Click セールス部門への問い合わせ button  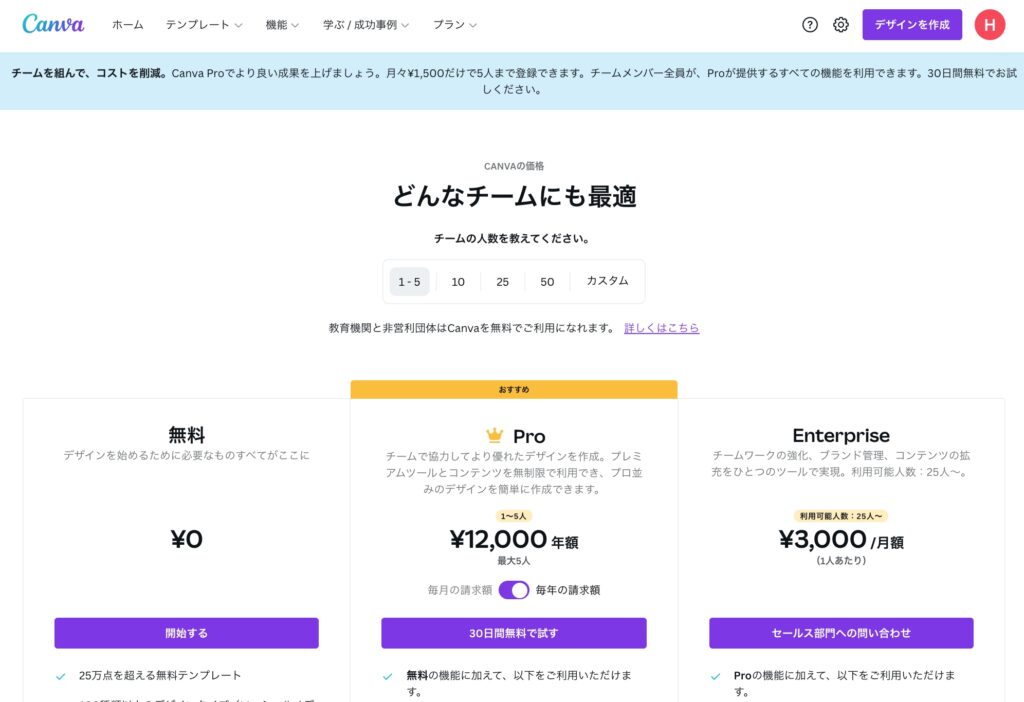pos(841,633)
